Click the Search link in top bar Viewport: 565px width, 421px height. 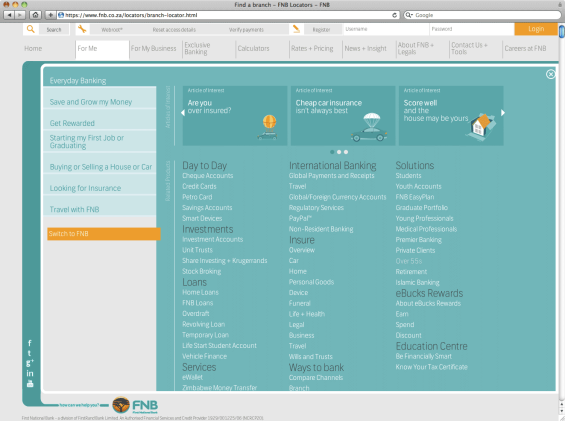[x=54, y=30]
